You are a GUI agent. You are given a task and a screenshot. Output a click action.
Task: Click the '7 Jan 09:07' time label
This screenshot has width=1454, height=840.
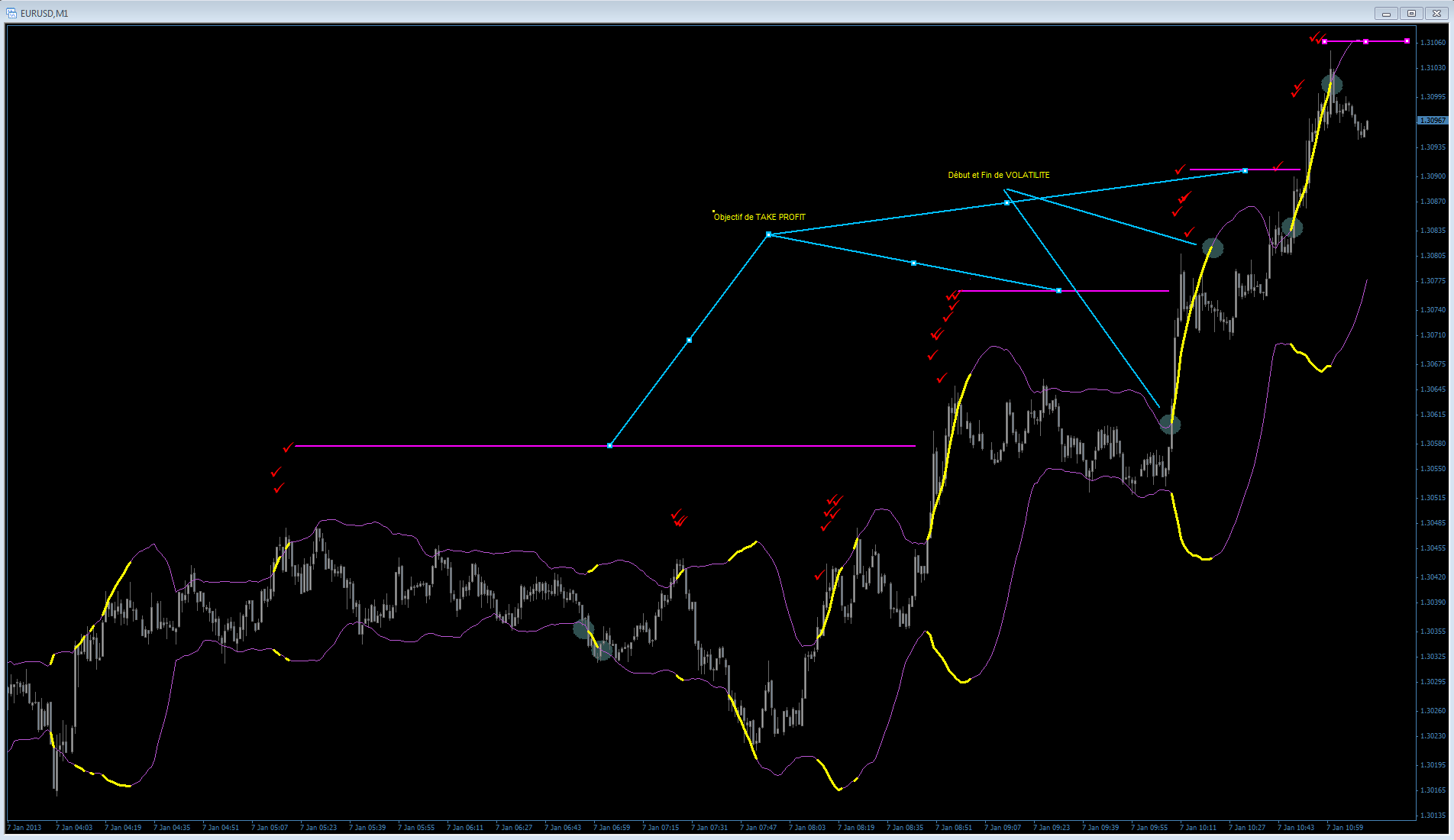(1003, 828)
